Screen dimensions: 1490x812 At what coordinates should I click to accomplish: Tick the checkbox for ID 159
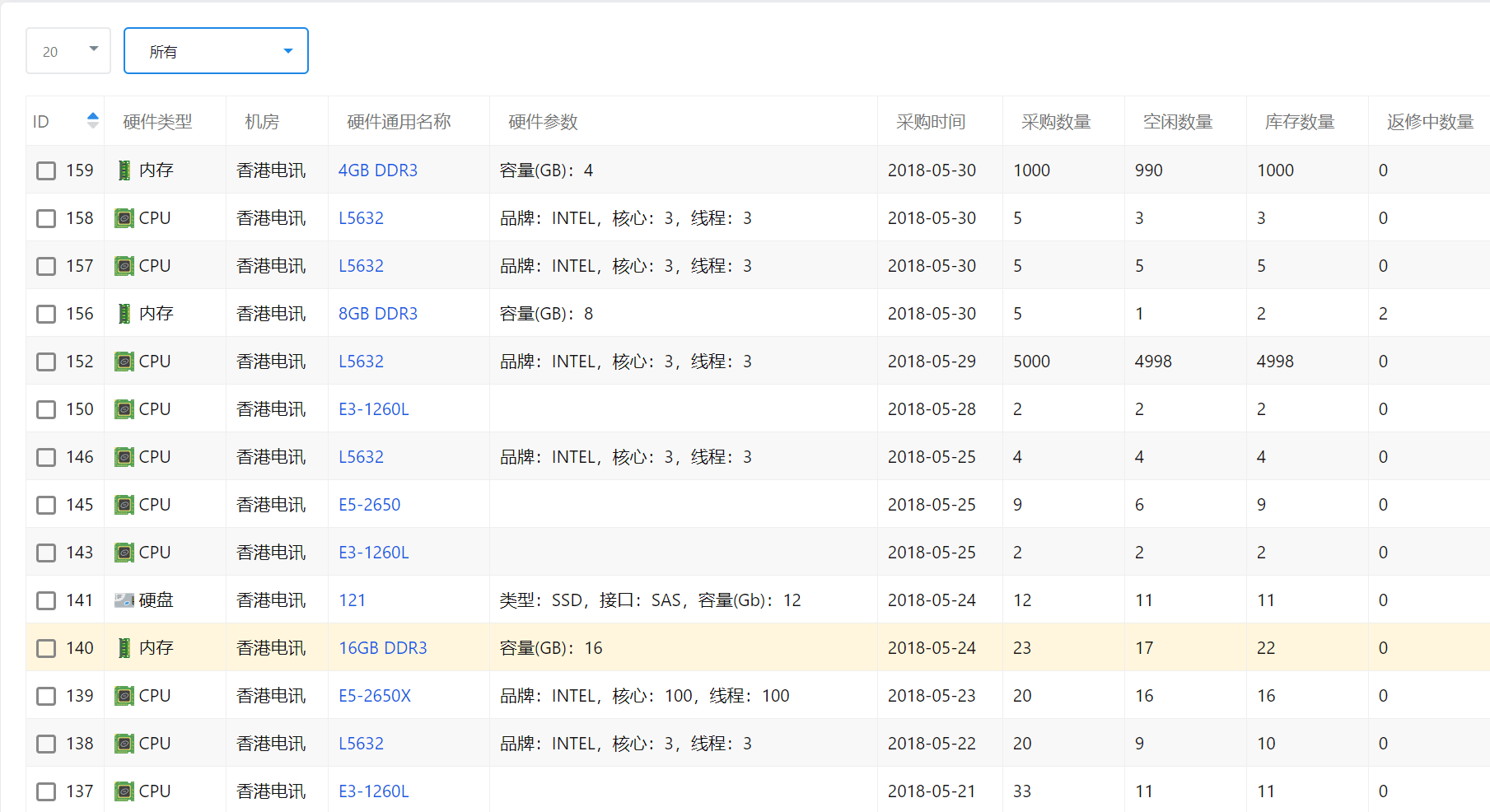click(x=46, y=170)
